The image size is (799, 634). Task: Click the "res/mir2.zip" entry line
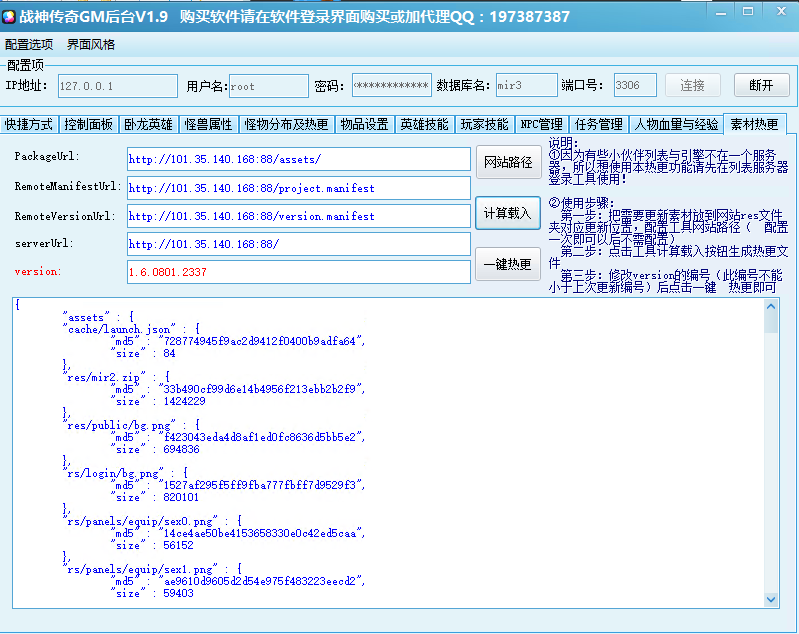coord(116,377)
